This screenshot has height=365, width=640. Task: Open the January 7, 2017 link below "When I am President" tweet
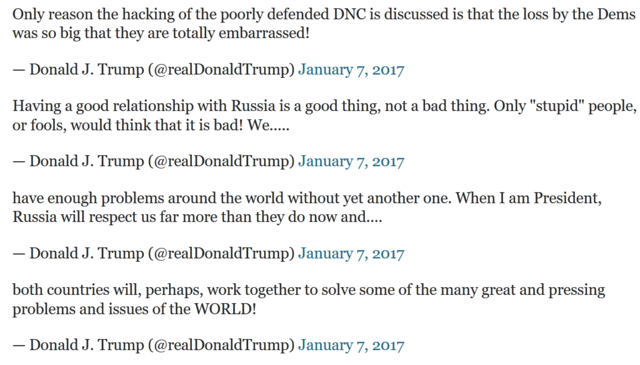pyautogui.click(x=351, y=254)
